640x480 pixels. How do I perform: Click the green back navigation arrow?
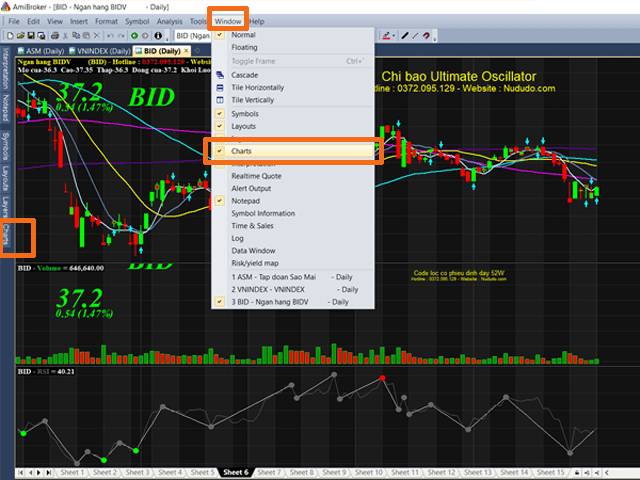[x=134, y=36]
